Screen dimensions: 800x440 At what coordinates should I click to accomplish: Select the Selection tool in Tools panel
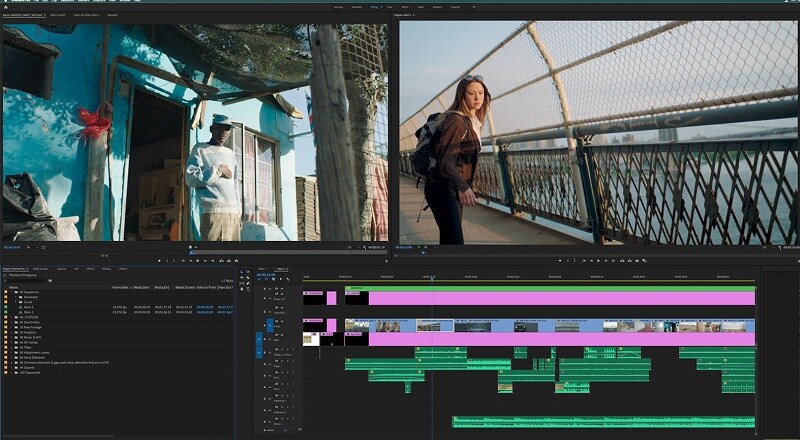pos(242,272)
